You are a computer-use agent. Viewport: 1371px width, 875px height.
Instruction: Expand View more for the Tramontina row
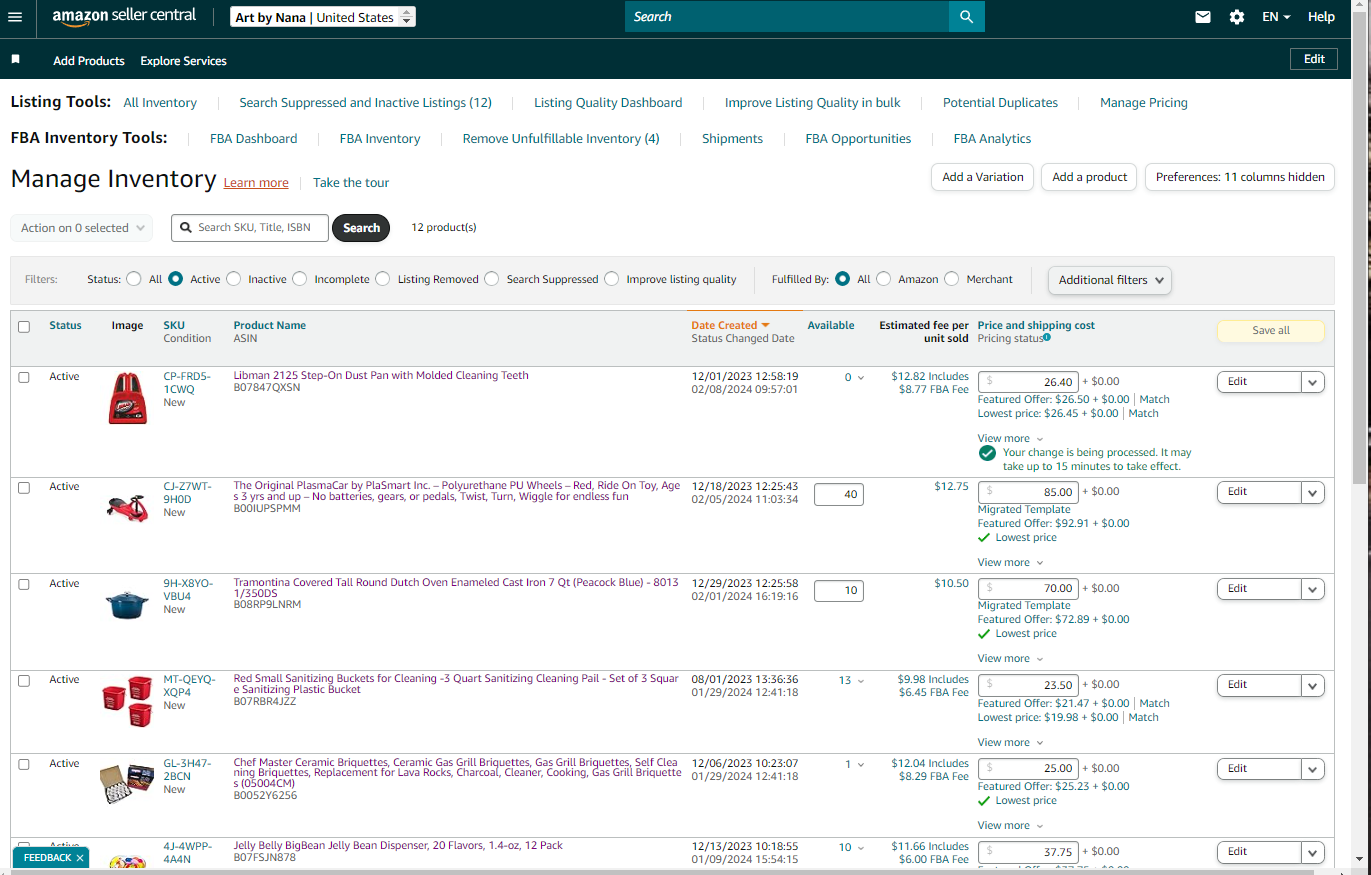[1010, 659]
